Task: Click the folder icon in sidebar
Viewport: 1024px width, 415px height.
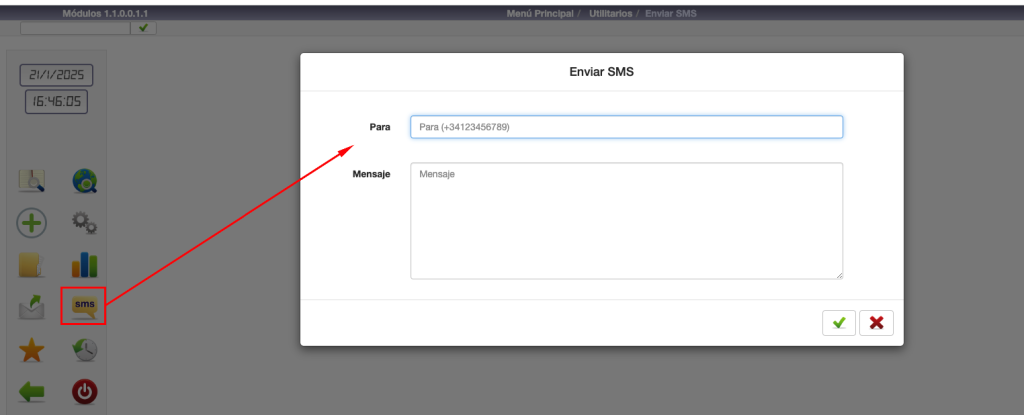Action: [32, 264]
